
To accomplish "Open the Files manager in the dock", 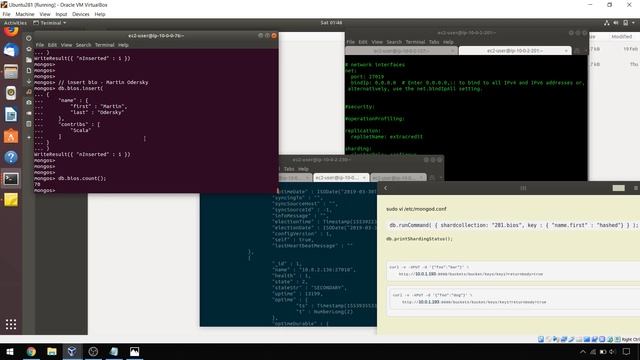I will coord(11,72).
